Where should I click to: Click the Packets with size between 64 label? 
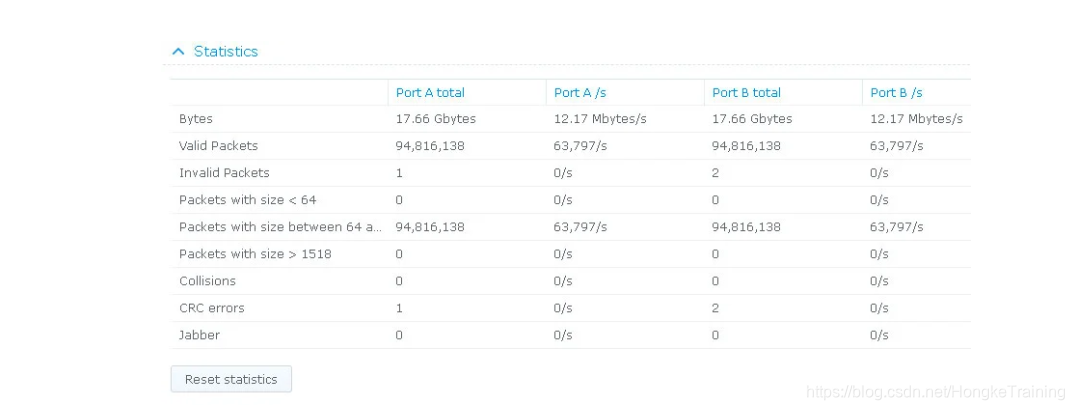pos(281,227)
